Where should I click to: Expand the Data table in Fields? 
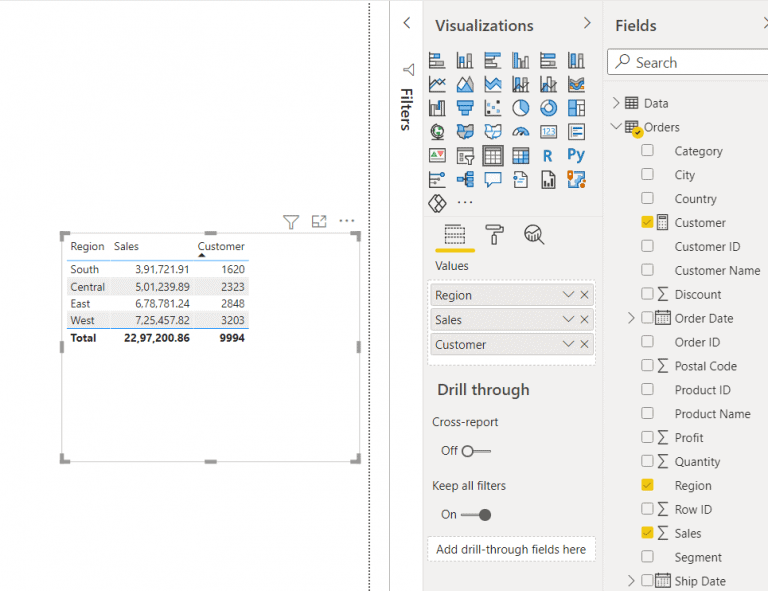tap(616, 103)
